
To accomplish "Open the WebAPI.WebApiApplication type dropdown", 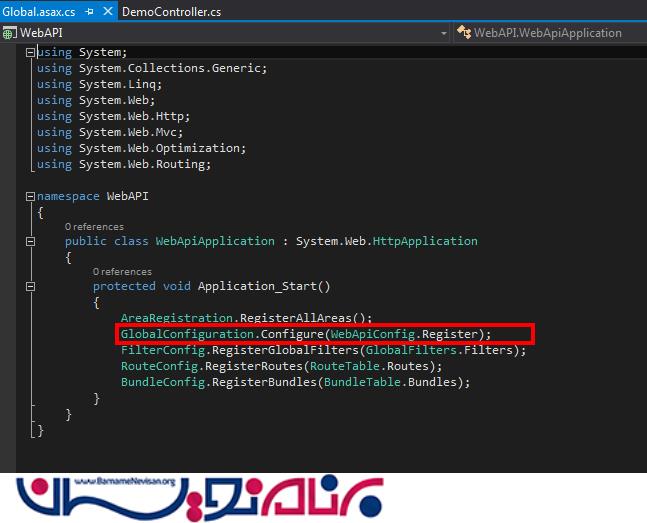I will click(548, 33).
